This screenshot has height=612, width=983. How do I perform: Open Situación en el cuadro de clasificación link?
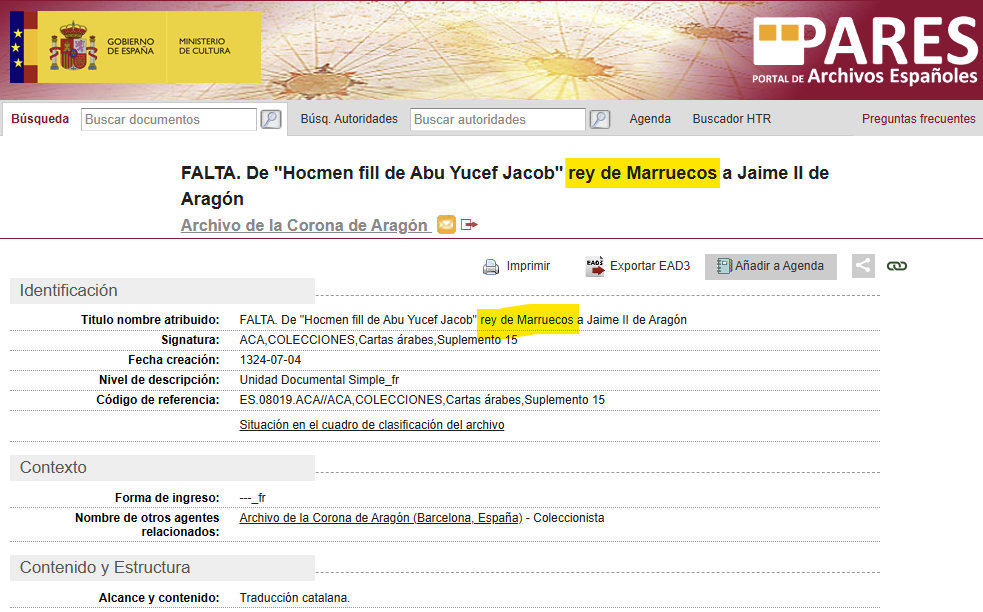coord(372,425)
